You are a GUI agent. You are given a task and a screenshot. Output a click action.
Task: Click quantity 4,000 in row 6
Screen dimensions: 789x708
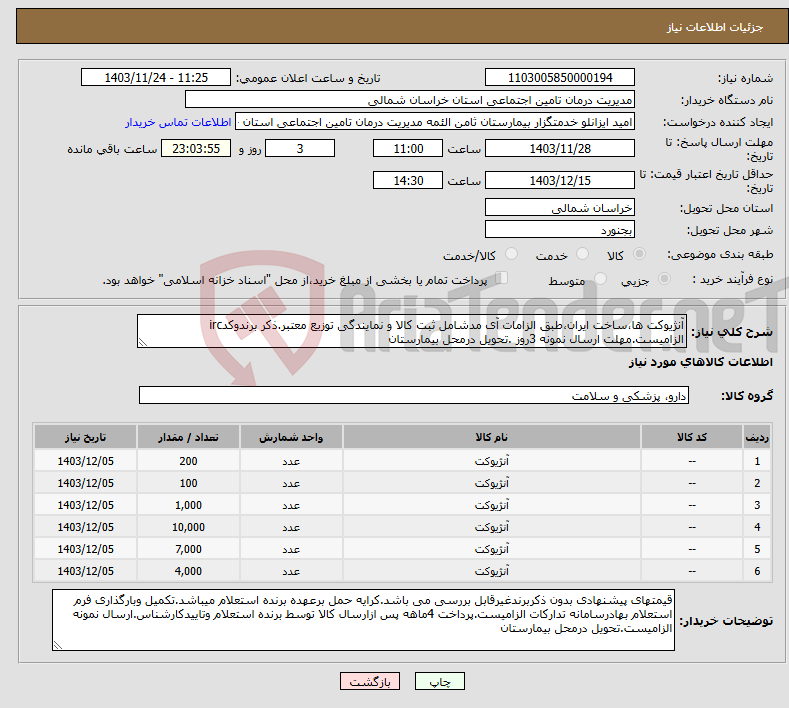(x=188, y=571)
